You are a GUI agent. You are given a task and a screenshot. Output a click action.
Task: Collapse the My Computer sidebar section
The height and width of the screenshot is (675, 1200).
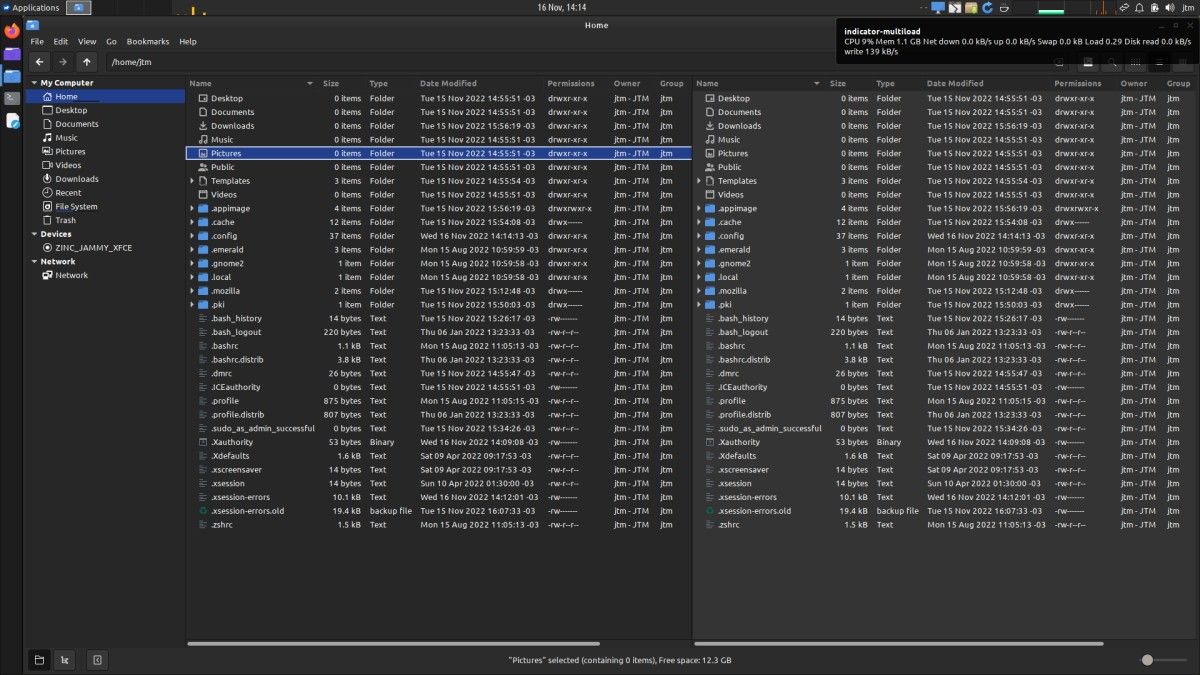[x=33, y=83]
